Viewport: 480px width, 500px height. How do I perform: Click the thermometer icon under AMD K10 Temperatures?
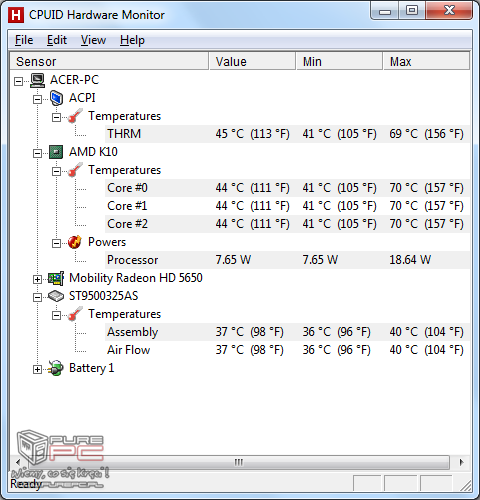pyautogui.click(x=75, y=170)
